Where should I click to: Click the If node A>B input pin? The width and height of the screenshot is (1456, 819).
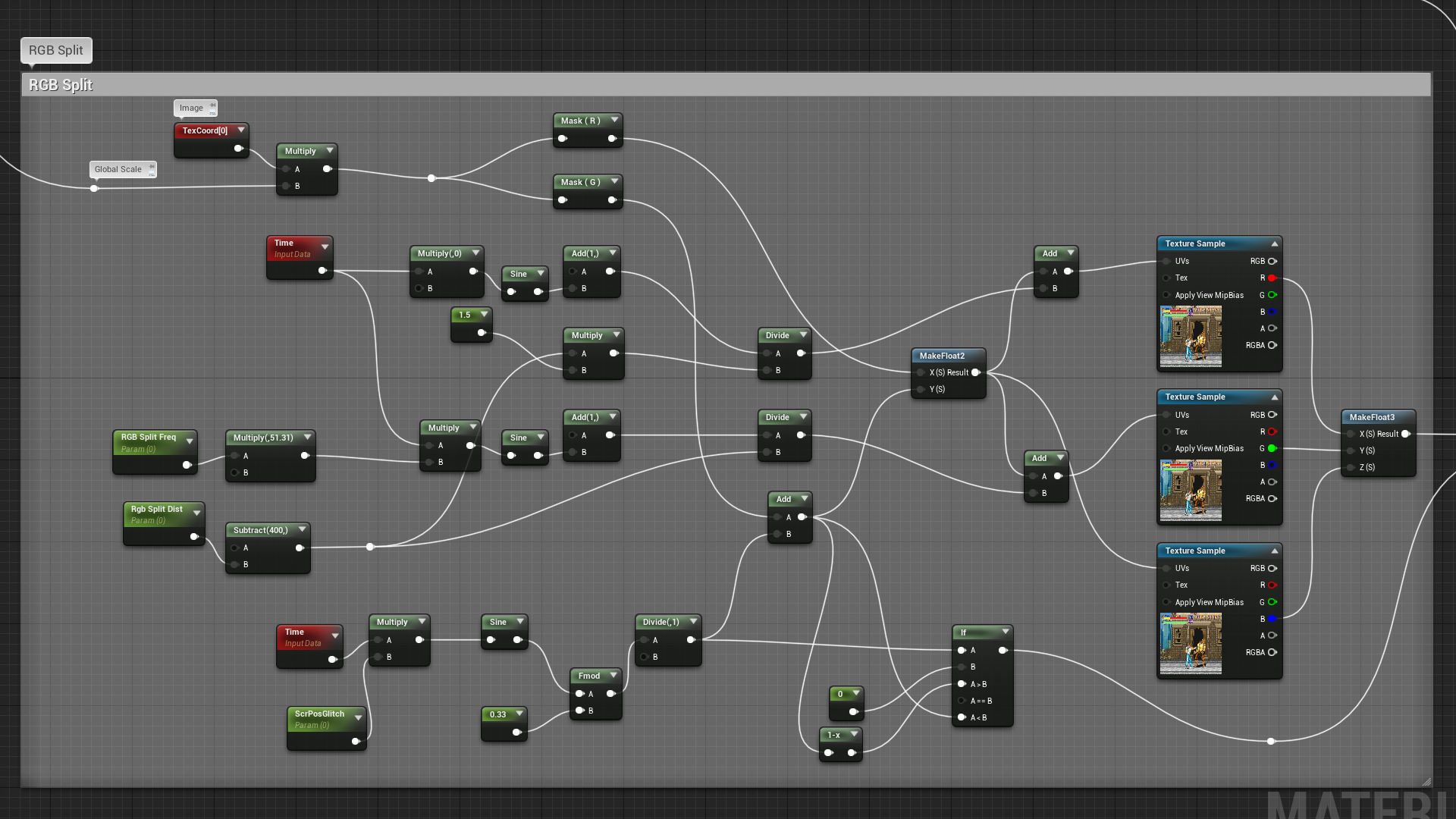(x=962, y=684)
